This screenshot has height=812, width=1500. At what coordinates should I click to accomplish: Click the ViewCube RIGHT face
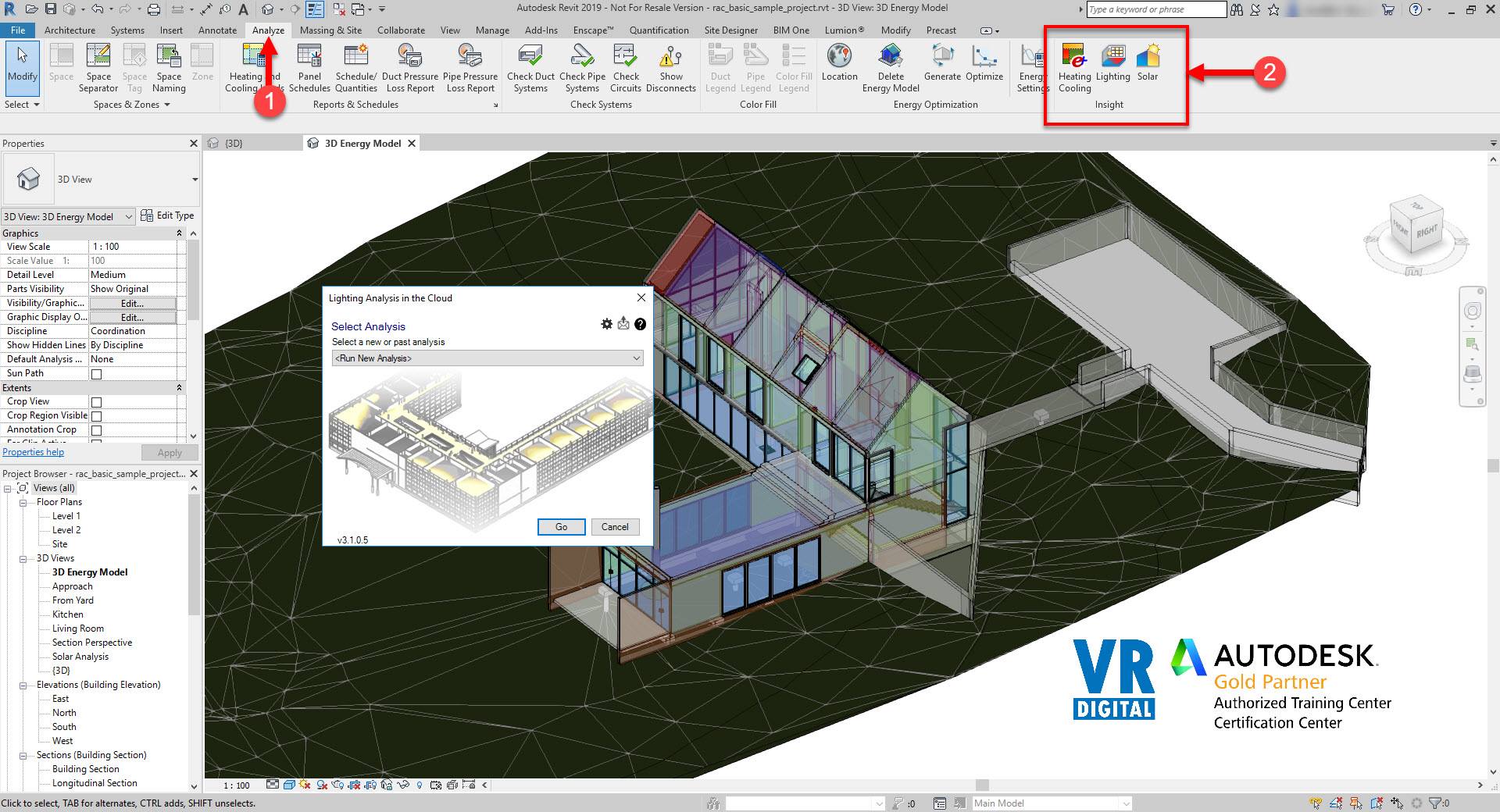coord(1427,232)
